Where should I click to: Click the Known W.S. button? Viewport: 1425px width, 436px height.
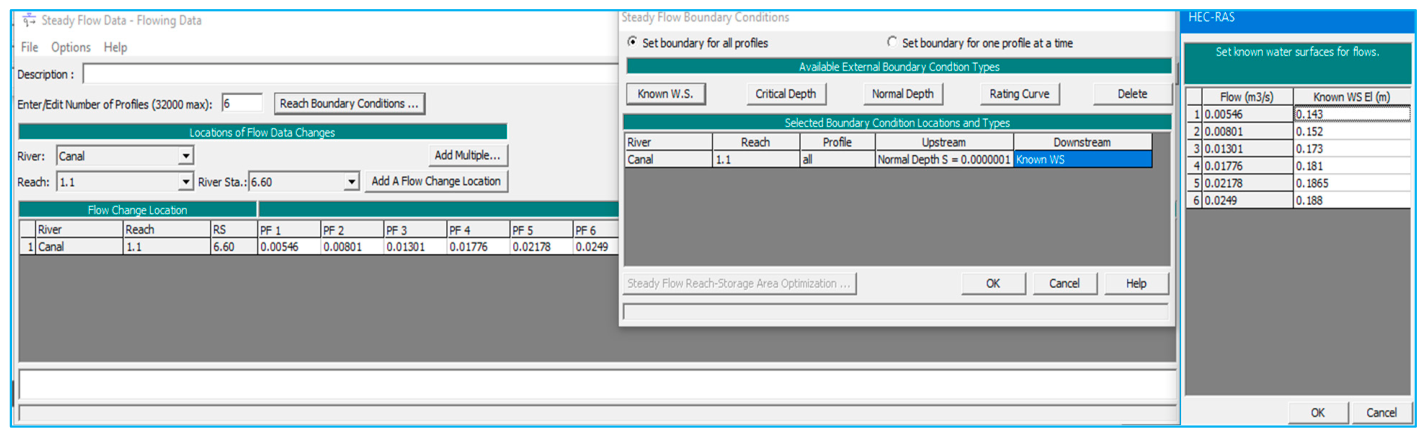666,93
